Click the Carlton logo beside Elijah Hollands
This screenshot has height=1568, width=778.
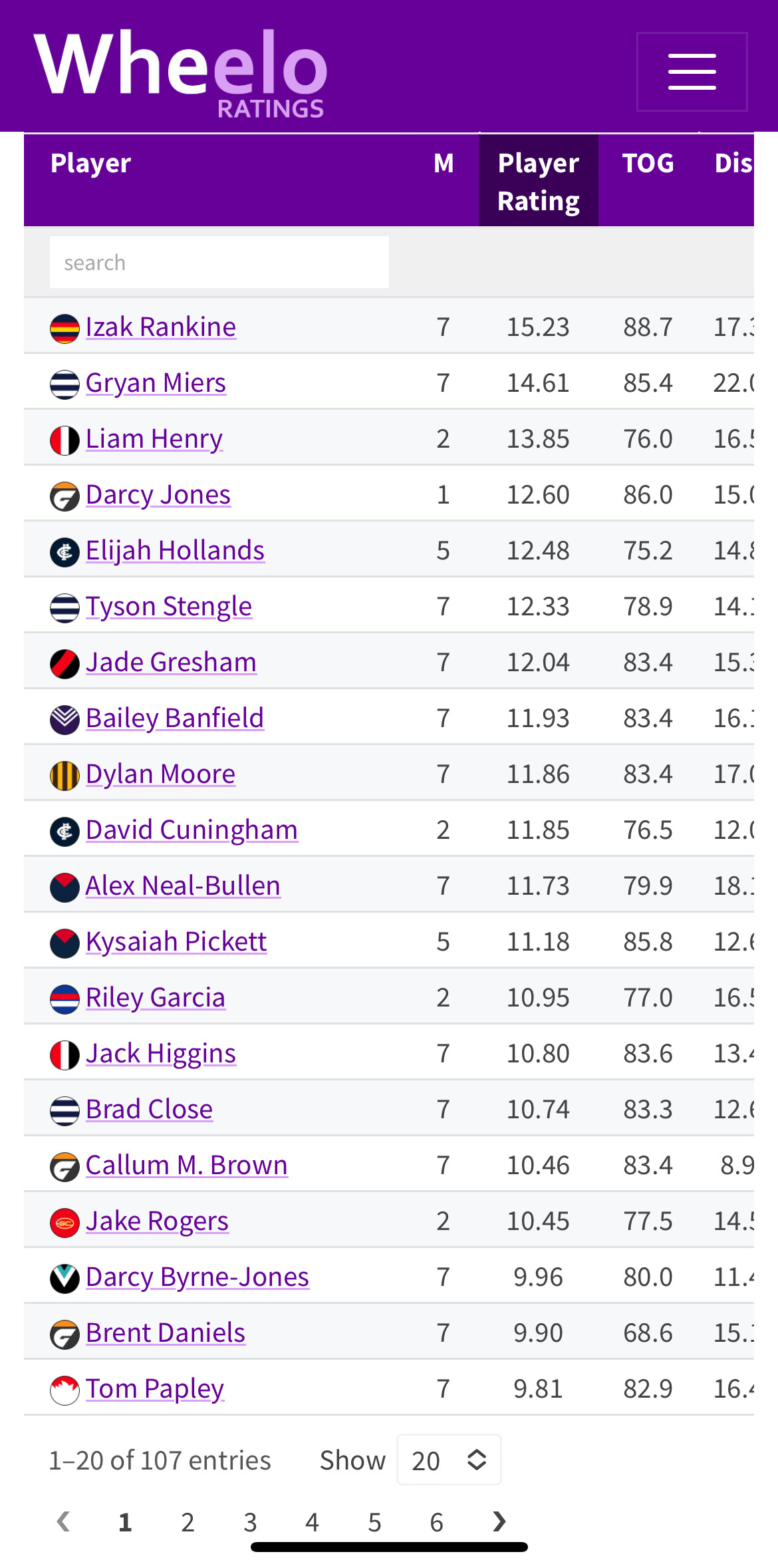pyautogui.click(x=65, y=552)
